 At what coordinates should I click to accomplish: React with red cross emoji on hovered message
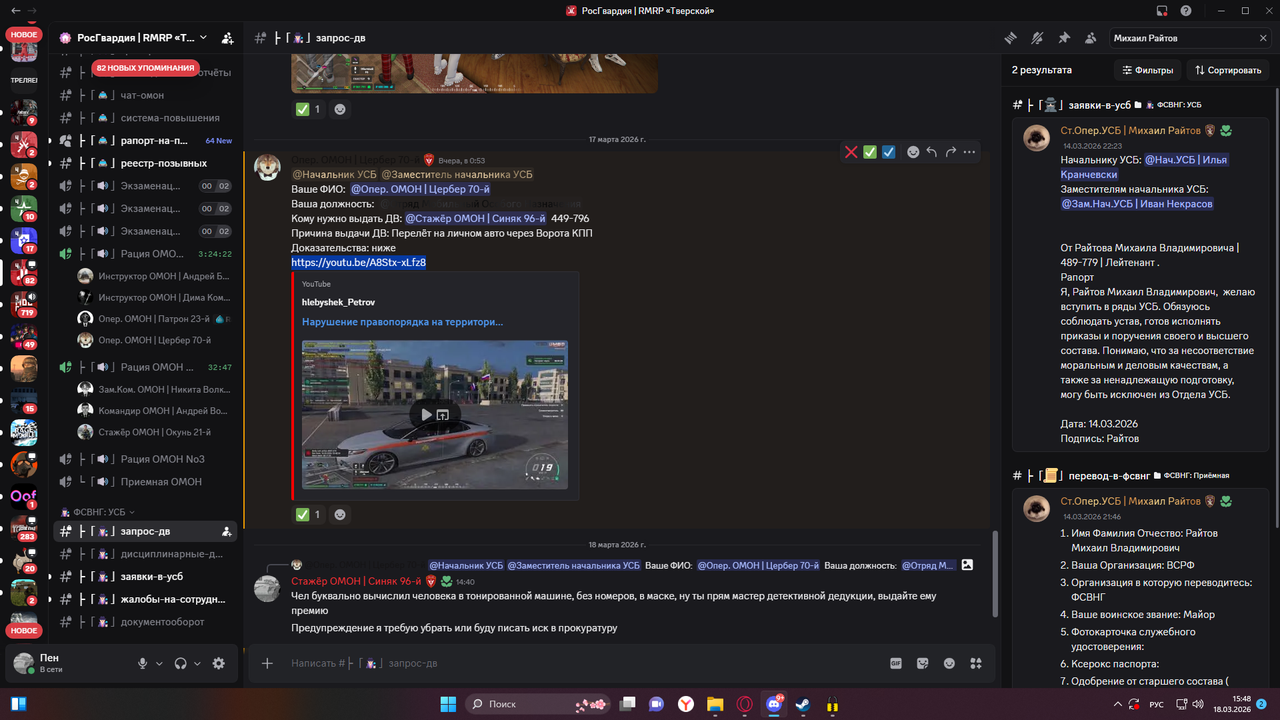(851, 152)
